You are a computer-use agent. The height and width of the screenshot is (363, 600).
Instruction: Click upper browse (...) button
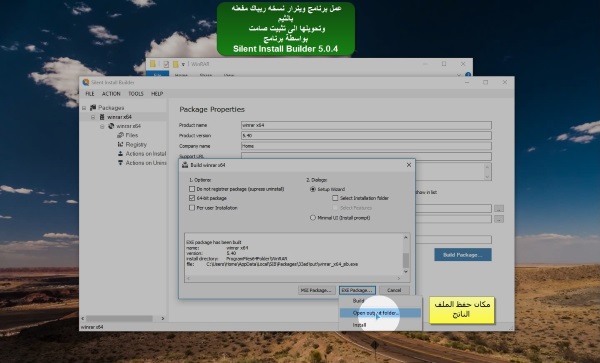click(499, 208)
